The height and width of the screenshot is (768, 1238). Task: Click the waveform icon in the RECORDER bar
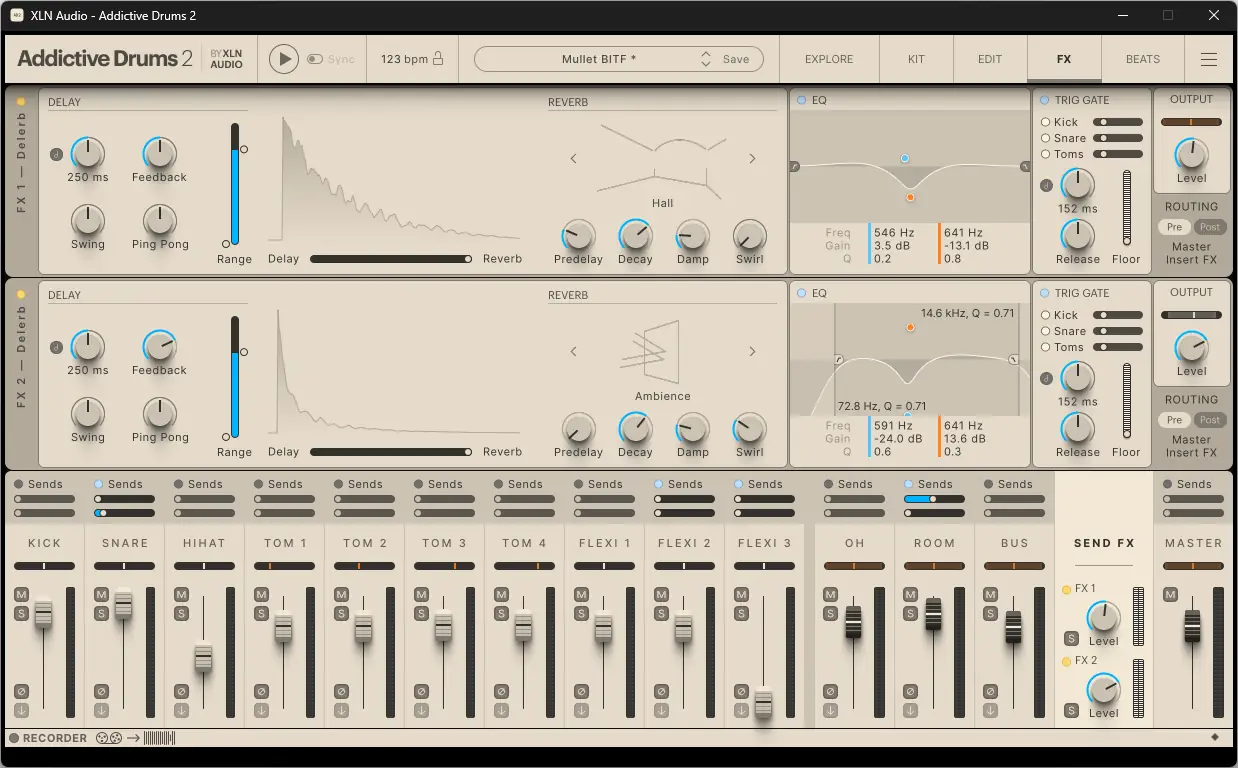click(x=160, y=738)
